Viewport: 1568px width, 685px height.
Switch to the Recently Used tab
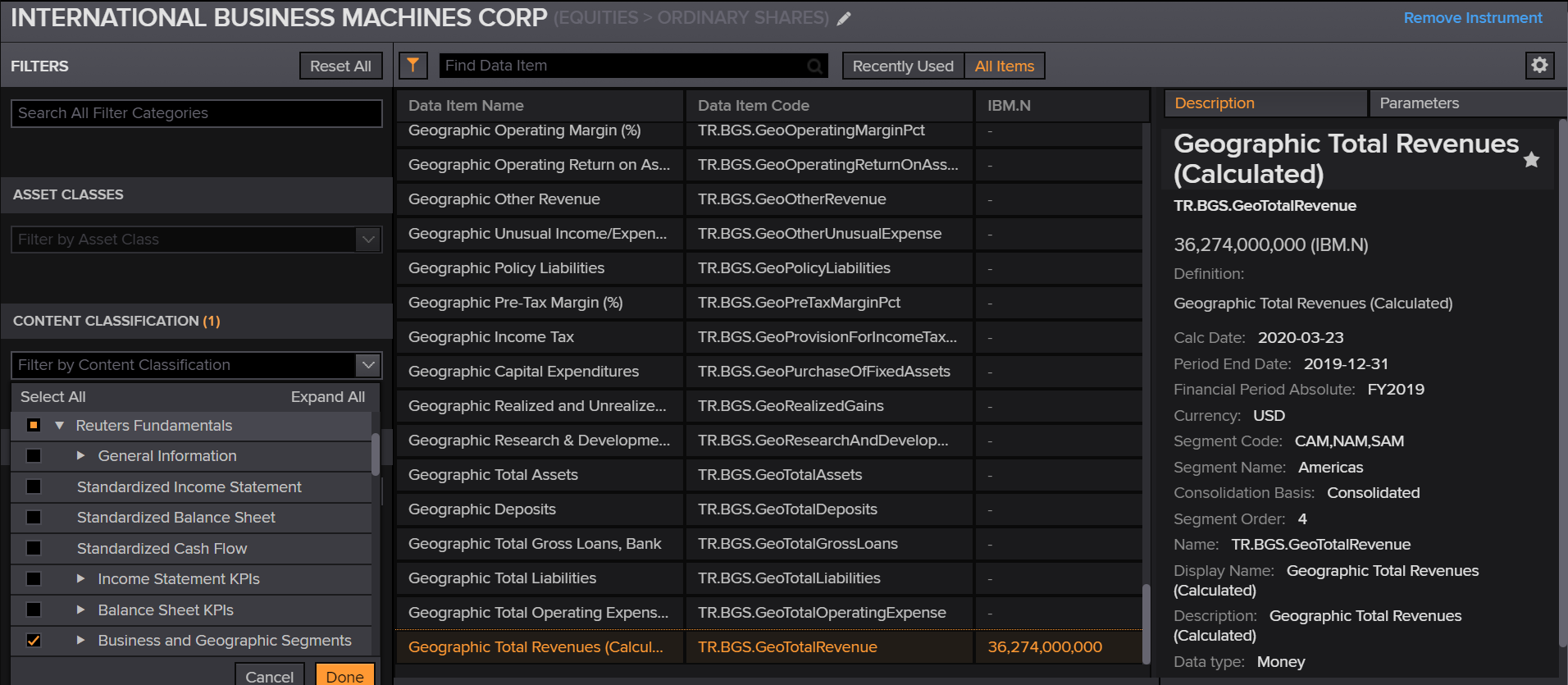903,66
